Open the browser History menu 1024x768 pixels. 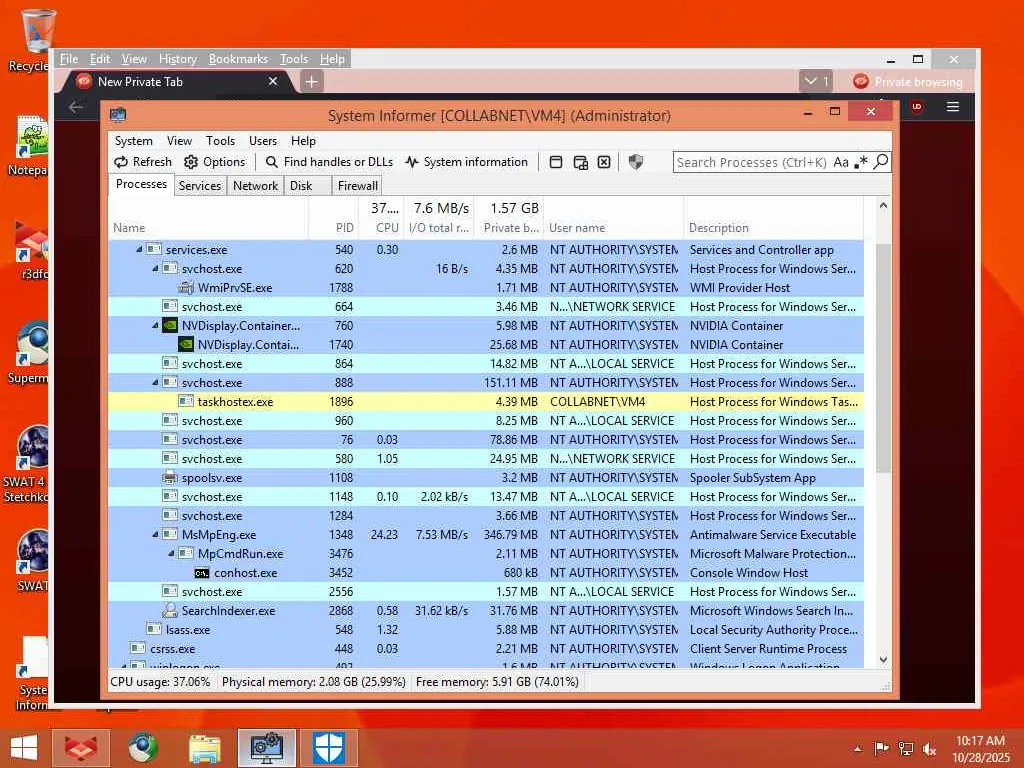[x=178, y=59]
